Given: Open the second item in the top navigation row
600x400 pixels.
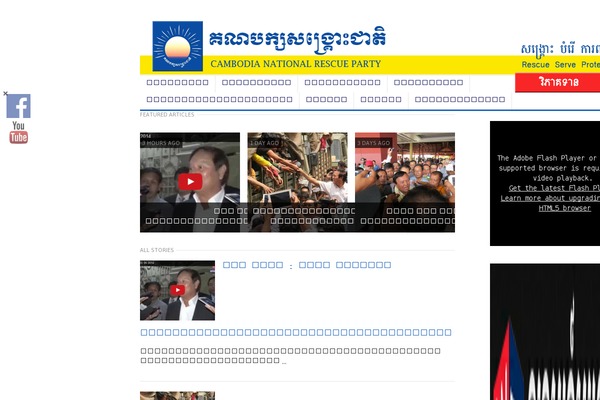Looking at the screenshot, I should 256,82.
